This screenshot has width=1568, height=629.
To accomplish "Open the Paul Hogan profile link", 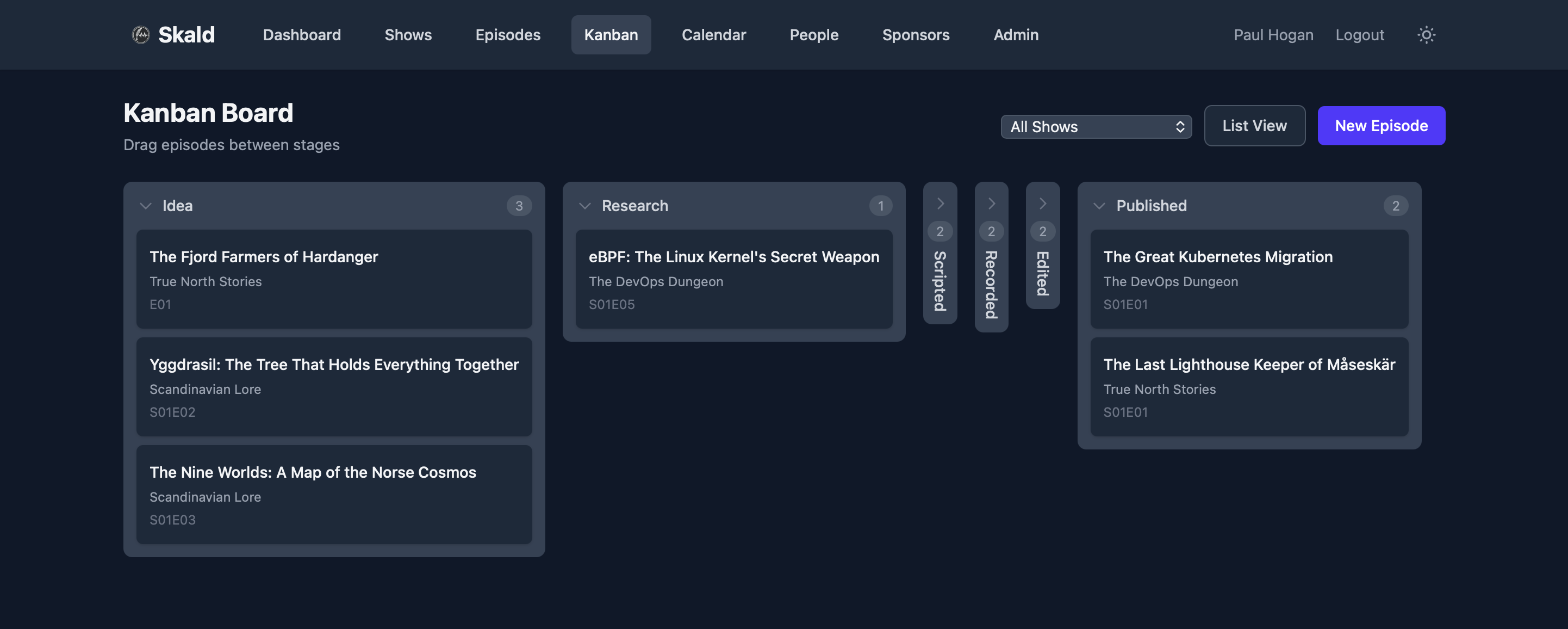I will [x=1273, y=35].
